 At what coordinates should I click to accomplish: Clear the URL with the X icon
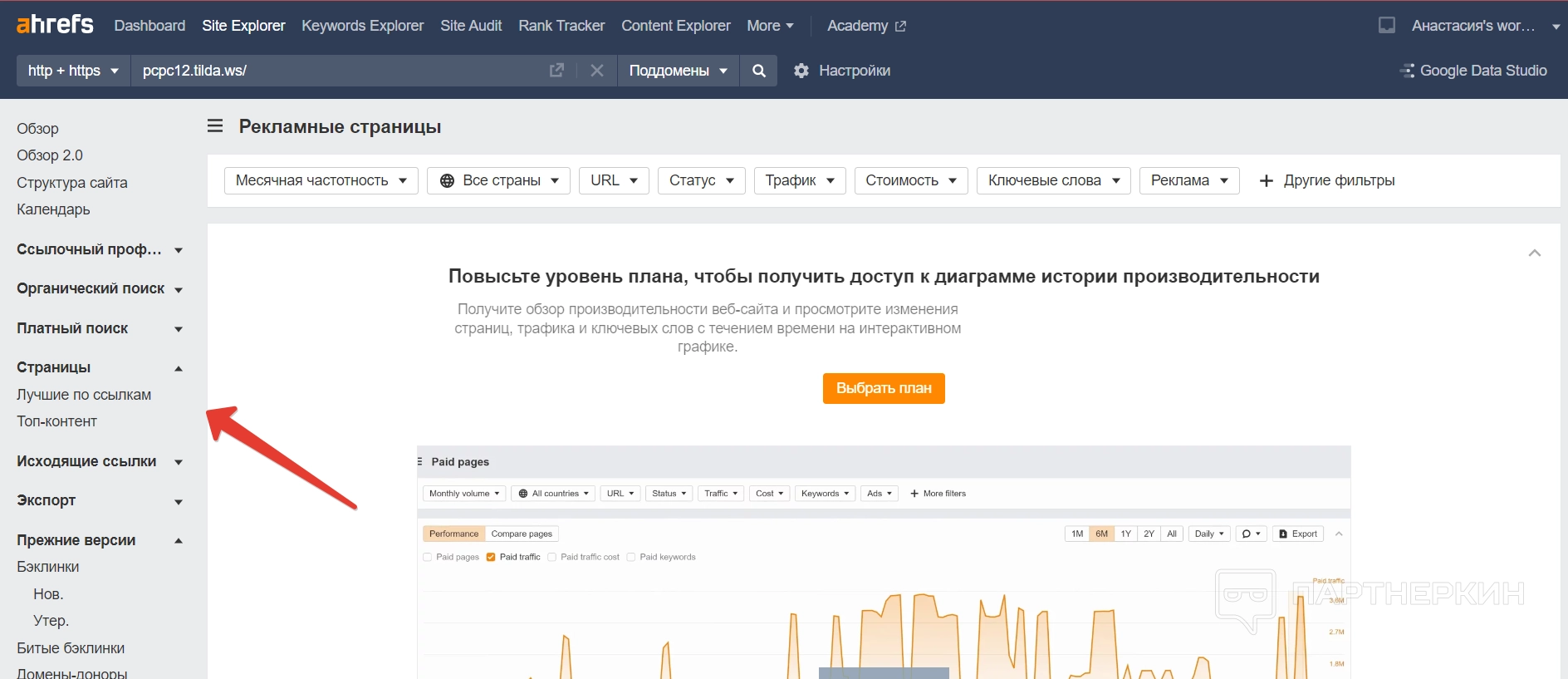click(x=596, y=71)
